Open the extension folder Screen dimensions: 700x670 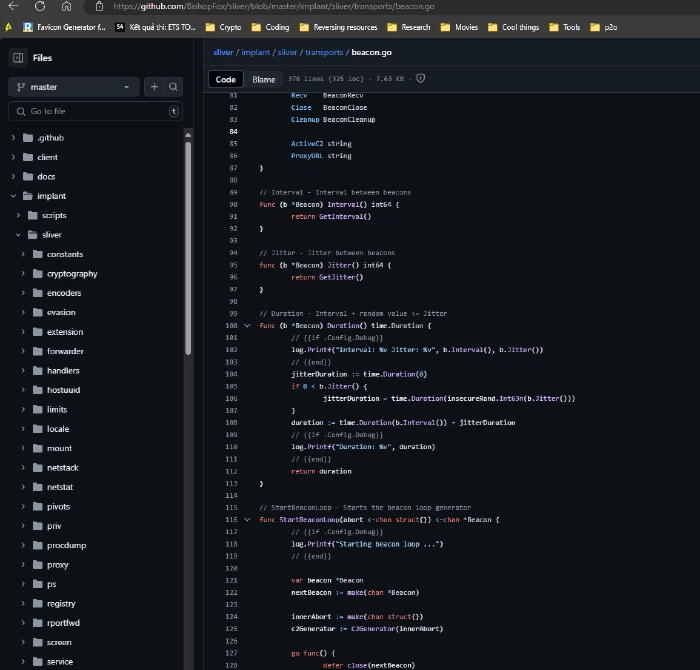tap(65, 332)
